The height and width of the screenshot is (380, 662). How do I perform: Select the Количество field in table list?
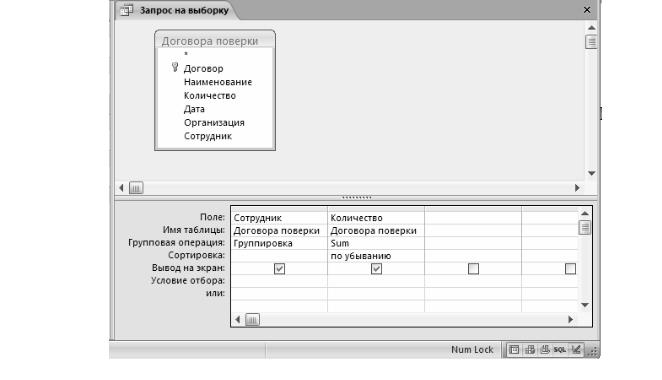pos(210,95)
